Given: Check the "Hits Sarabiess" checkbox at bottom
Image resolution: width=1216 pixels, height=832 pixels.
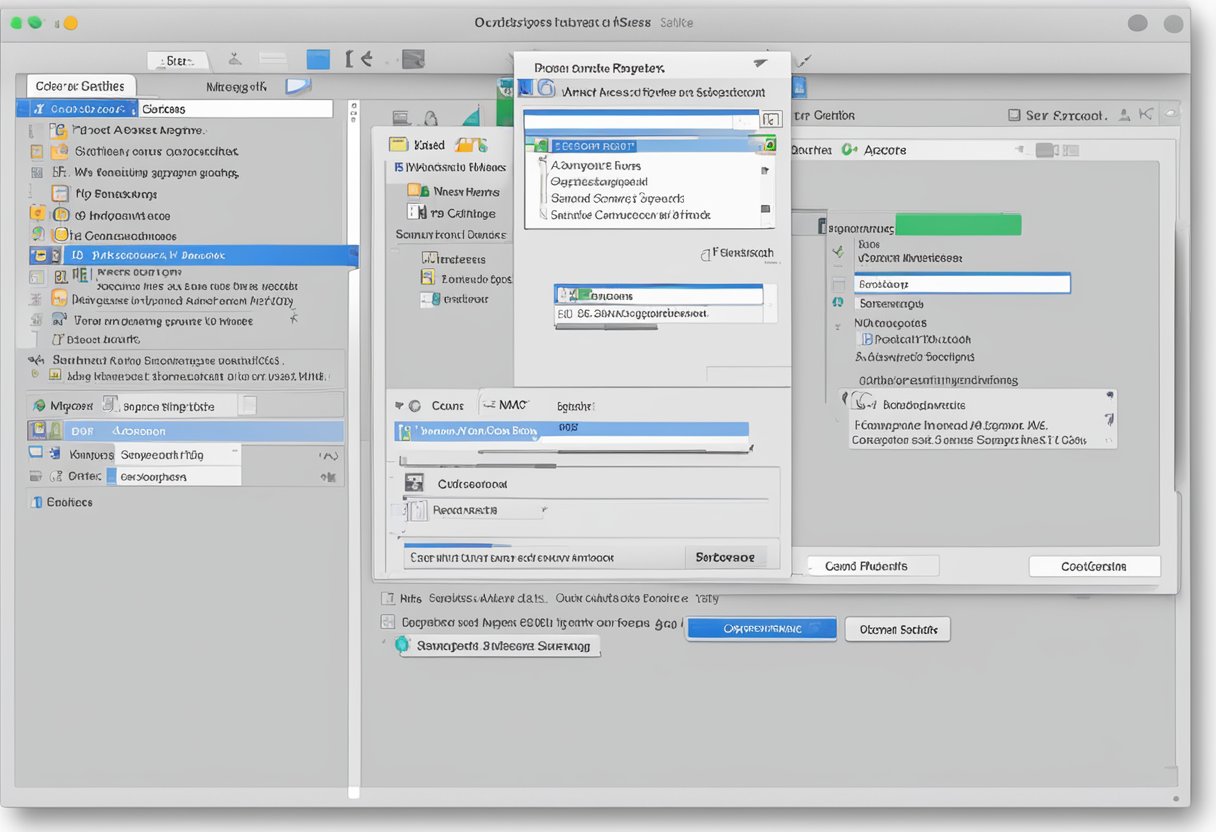Looking at the screenshot, I should click(388, 598).
